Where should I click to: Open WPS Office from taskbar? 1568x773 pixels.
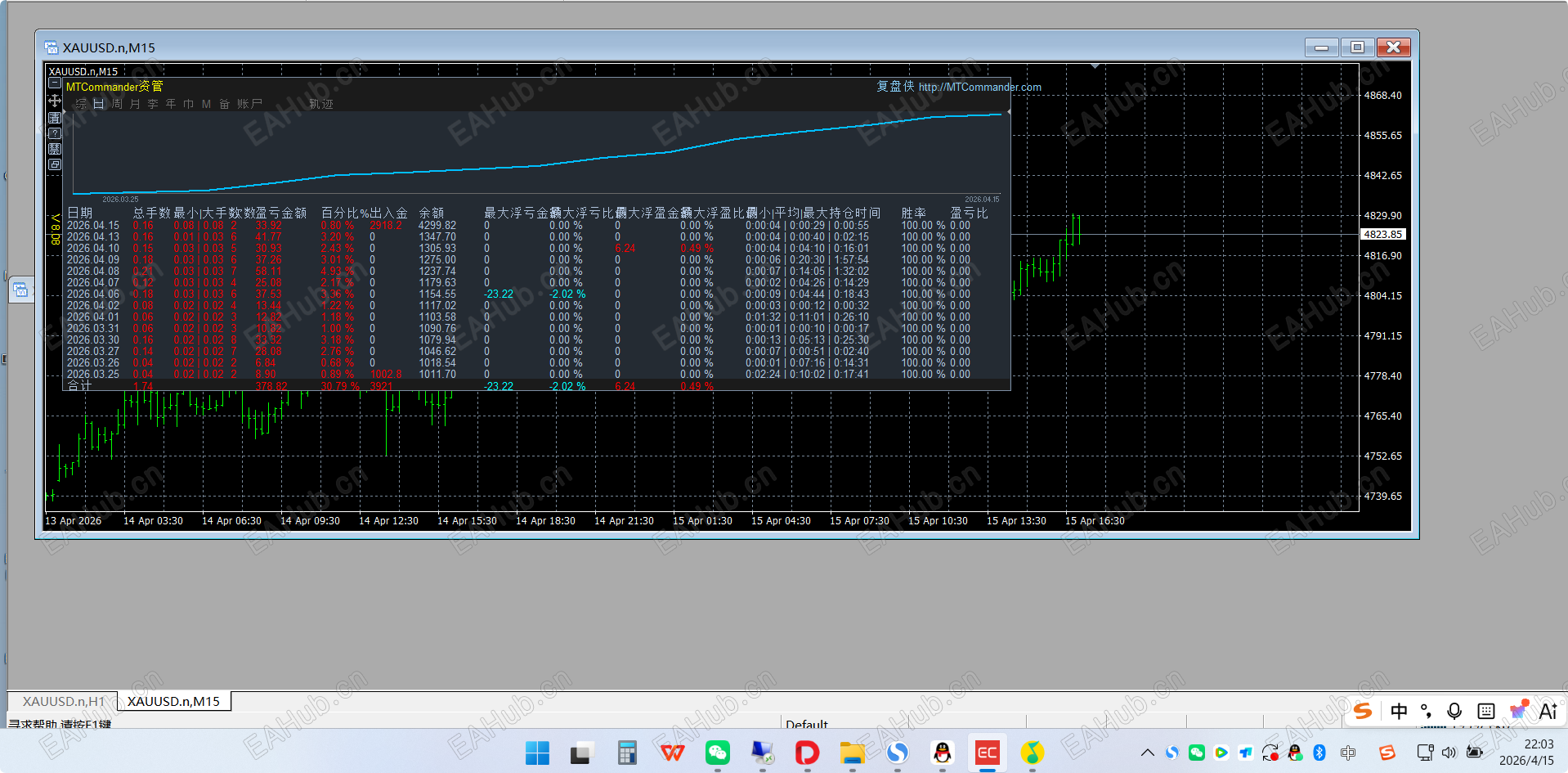point(672,753)
